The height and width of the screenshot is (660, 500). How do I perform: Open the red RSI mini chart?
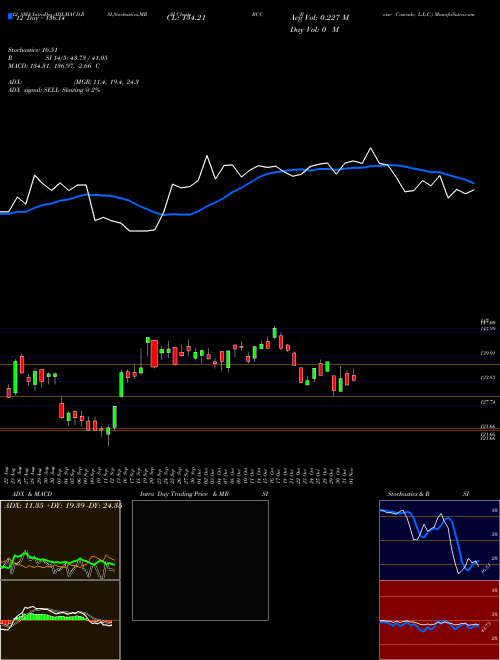tap(439, 620)
